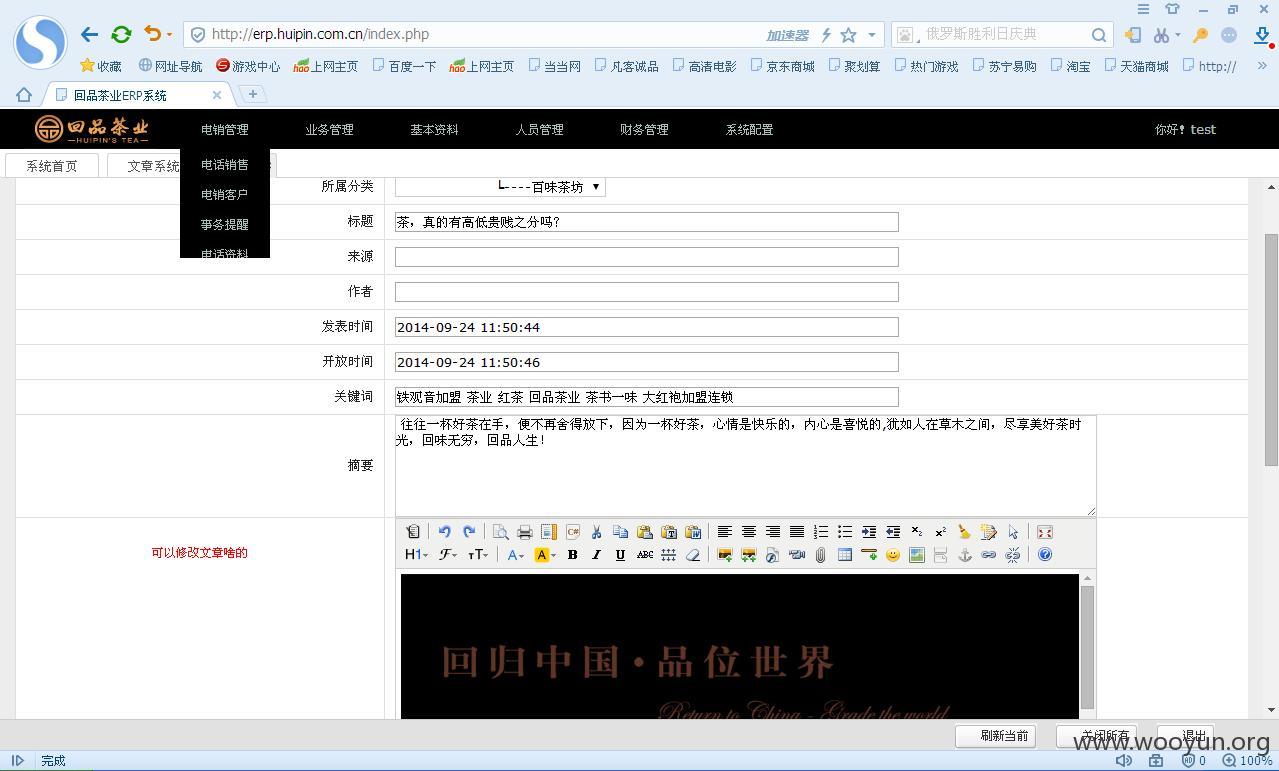Image resolution: width=1279 pixels, height=771 pixels.
Task: Bookmark the page with the star icon
Action: click(x=848, y=35)
